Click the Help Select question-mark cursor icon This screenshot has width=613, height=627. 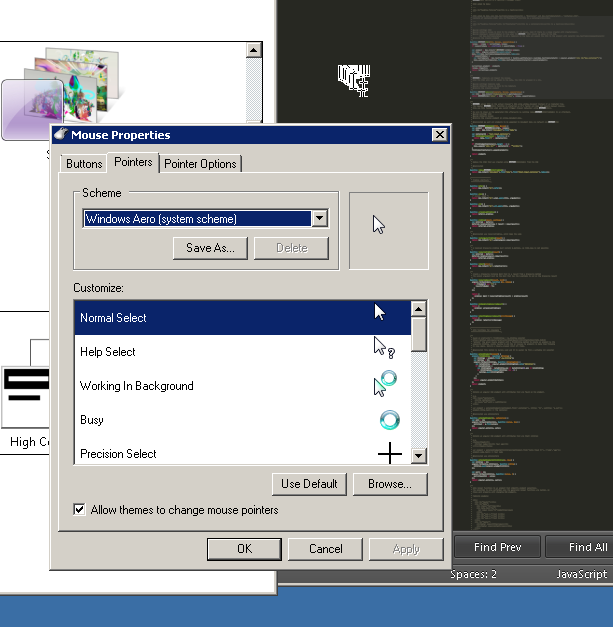click(x=384, y=347)
